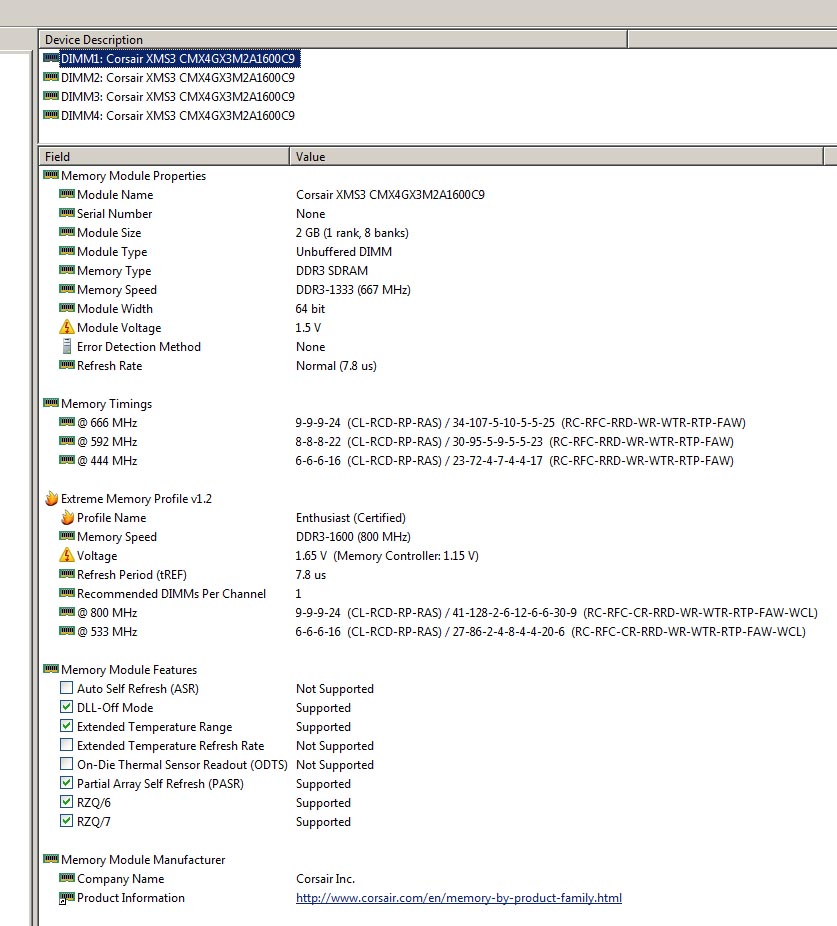Toggle the Auto Self Refresh (ASR) checkbox

click(x=67, y=688)
